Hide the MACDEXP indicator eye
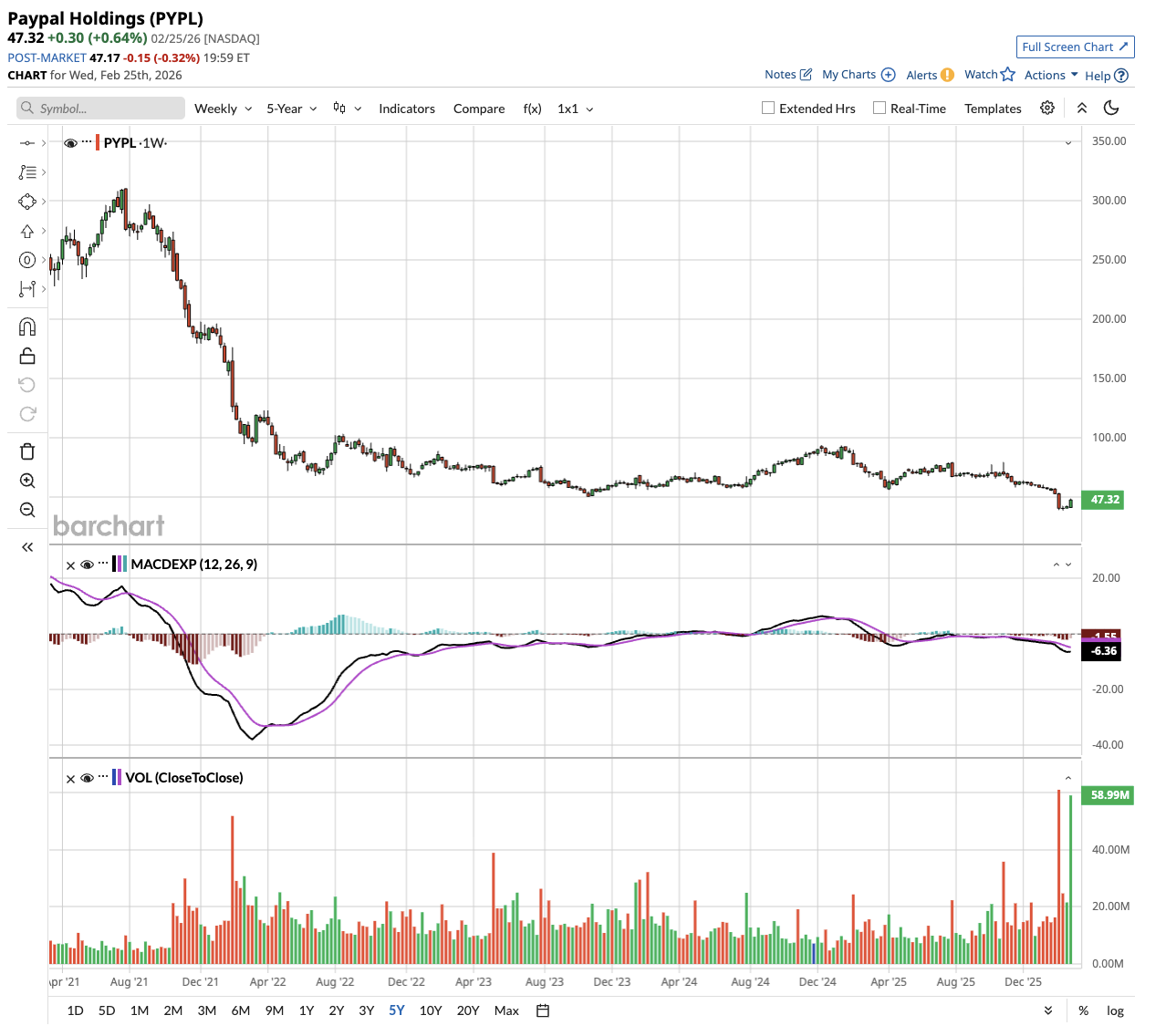The image size is (1166, 1036). click(x=87, y=565)
